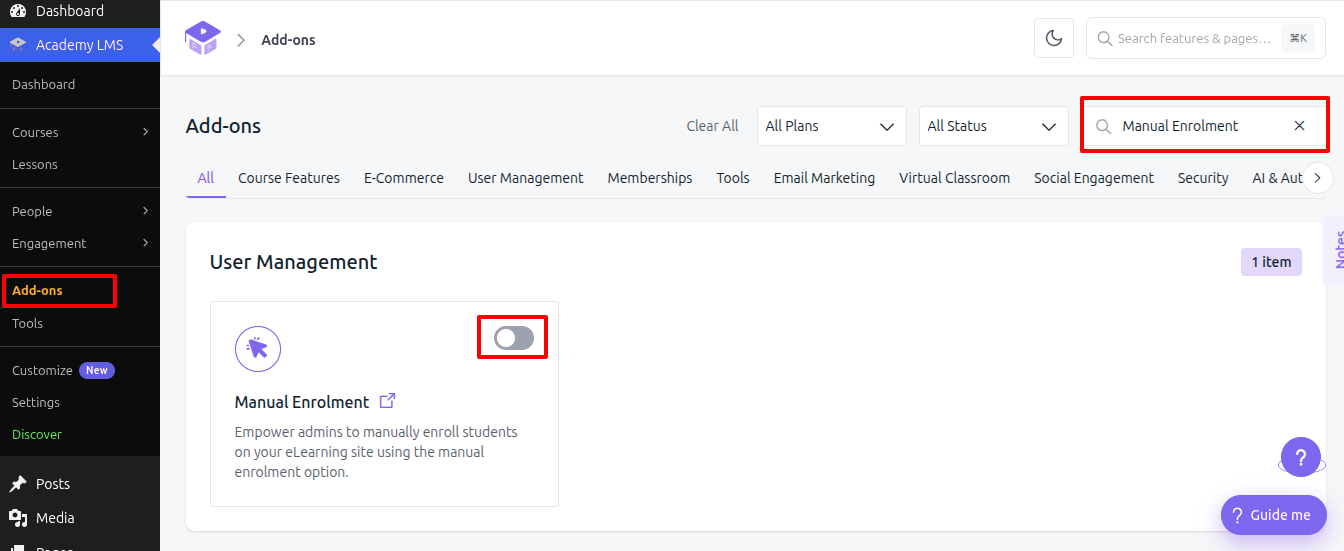Click the Manual Enrolment search field
1344x551 pixels.
1205,126
